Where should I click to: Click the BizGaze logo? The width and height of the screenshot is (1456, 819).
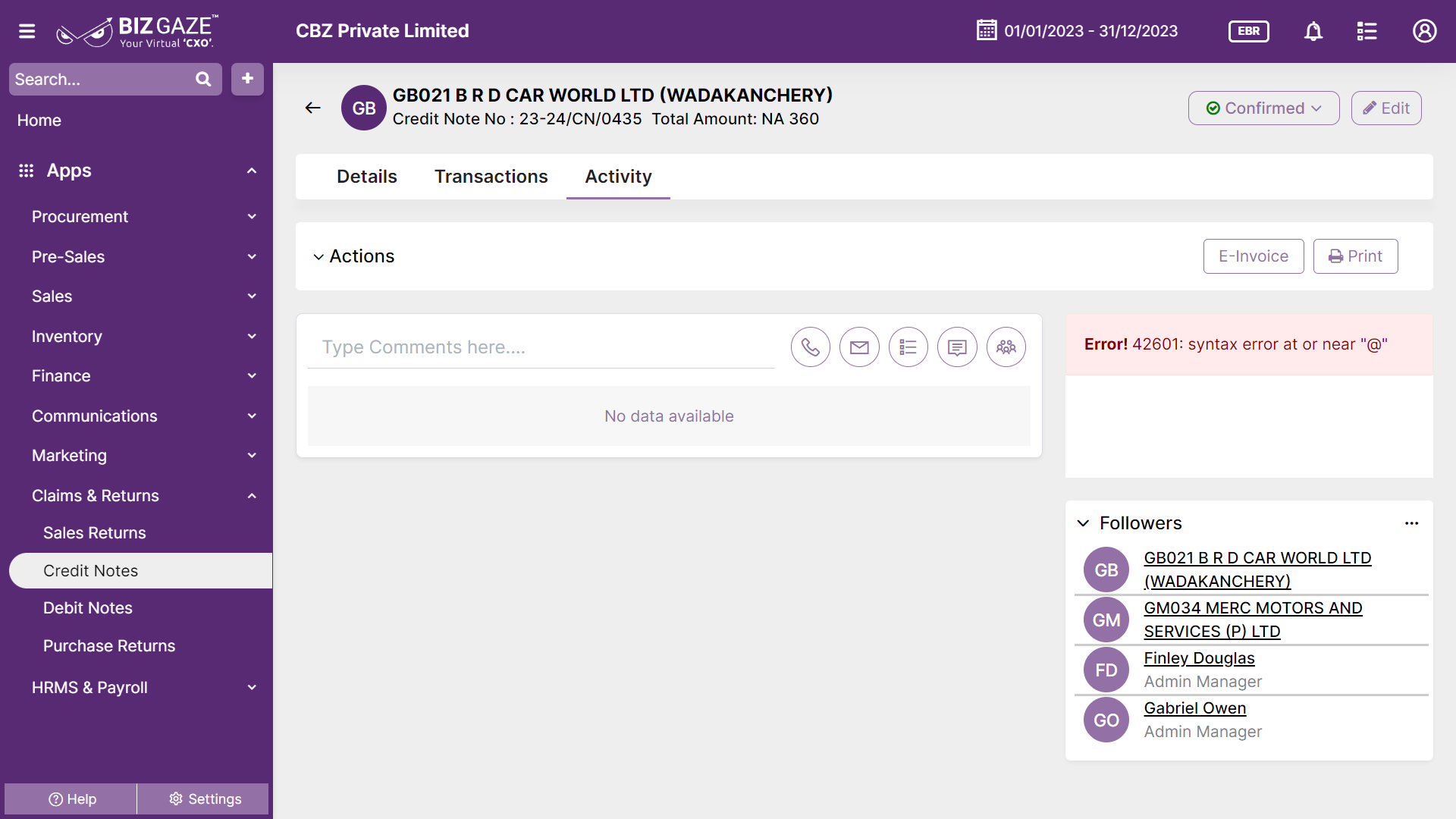click(137, 31)
